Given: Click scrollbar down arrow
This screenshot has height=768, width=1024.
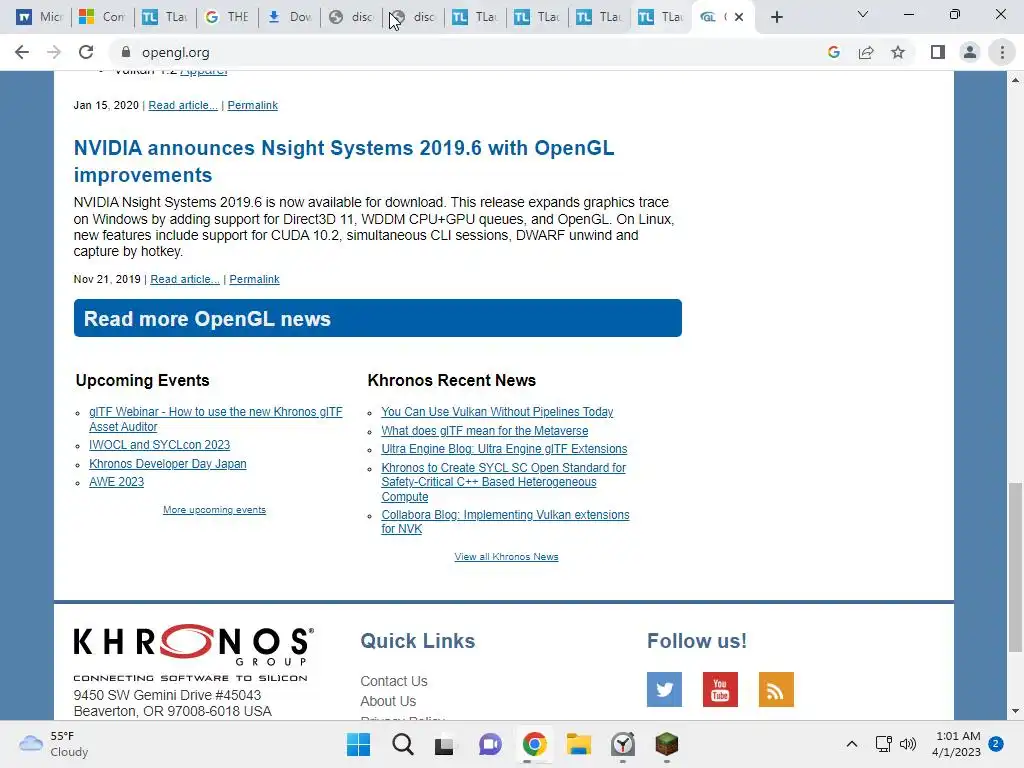Looking at the screenshot, I should (x=1015, y=711).
